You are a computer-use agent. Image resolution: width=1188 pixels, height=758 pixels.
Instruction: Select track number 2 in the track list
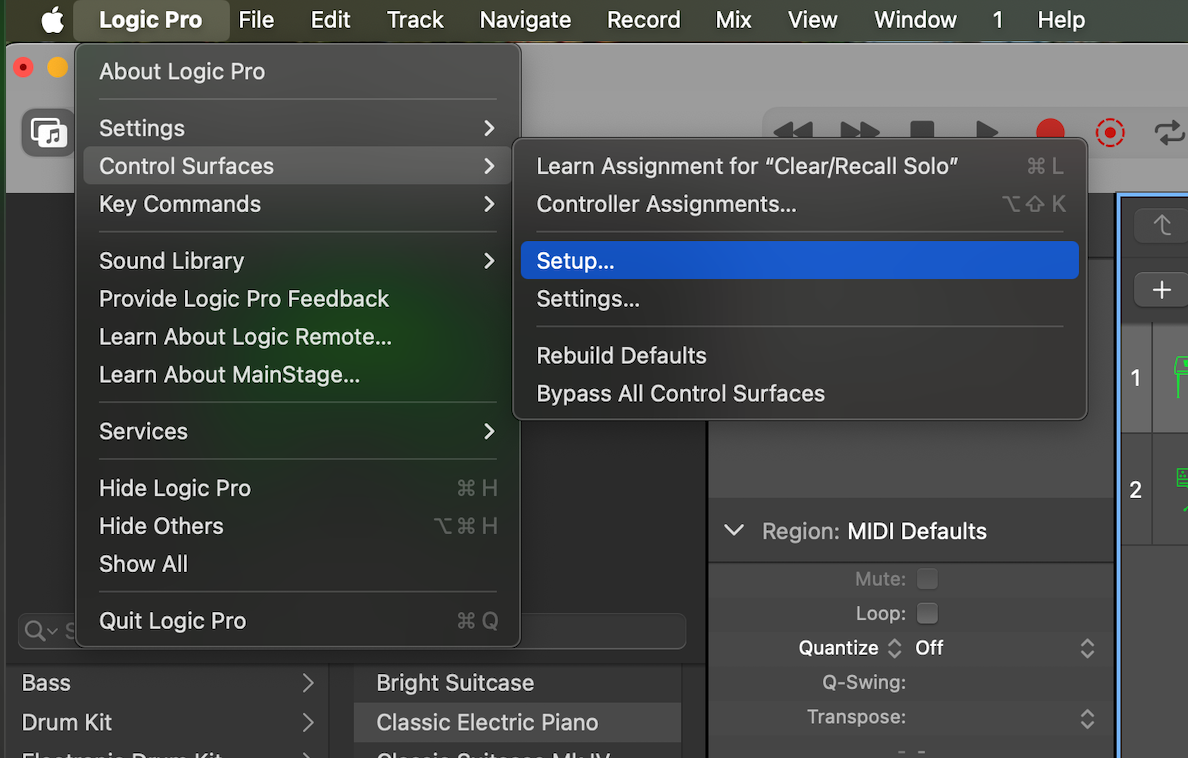(x=1136, y=490)
